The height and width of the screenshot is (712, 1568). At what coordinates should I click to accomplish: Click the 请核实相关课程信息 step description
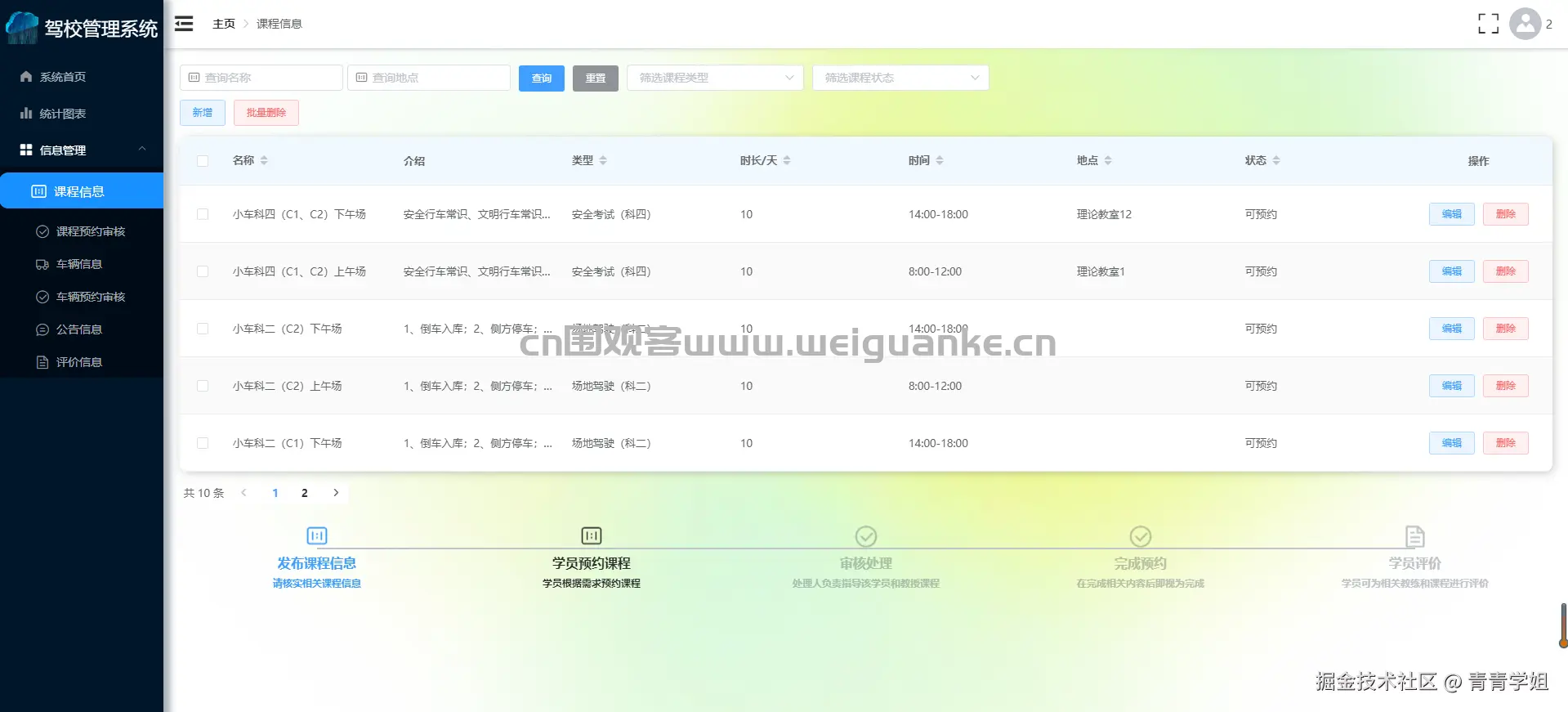click(x=317, y=583)
